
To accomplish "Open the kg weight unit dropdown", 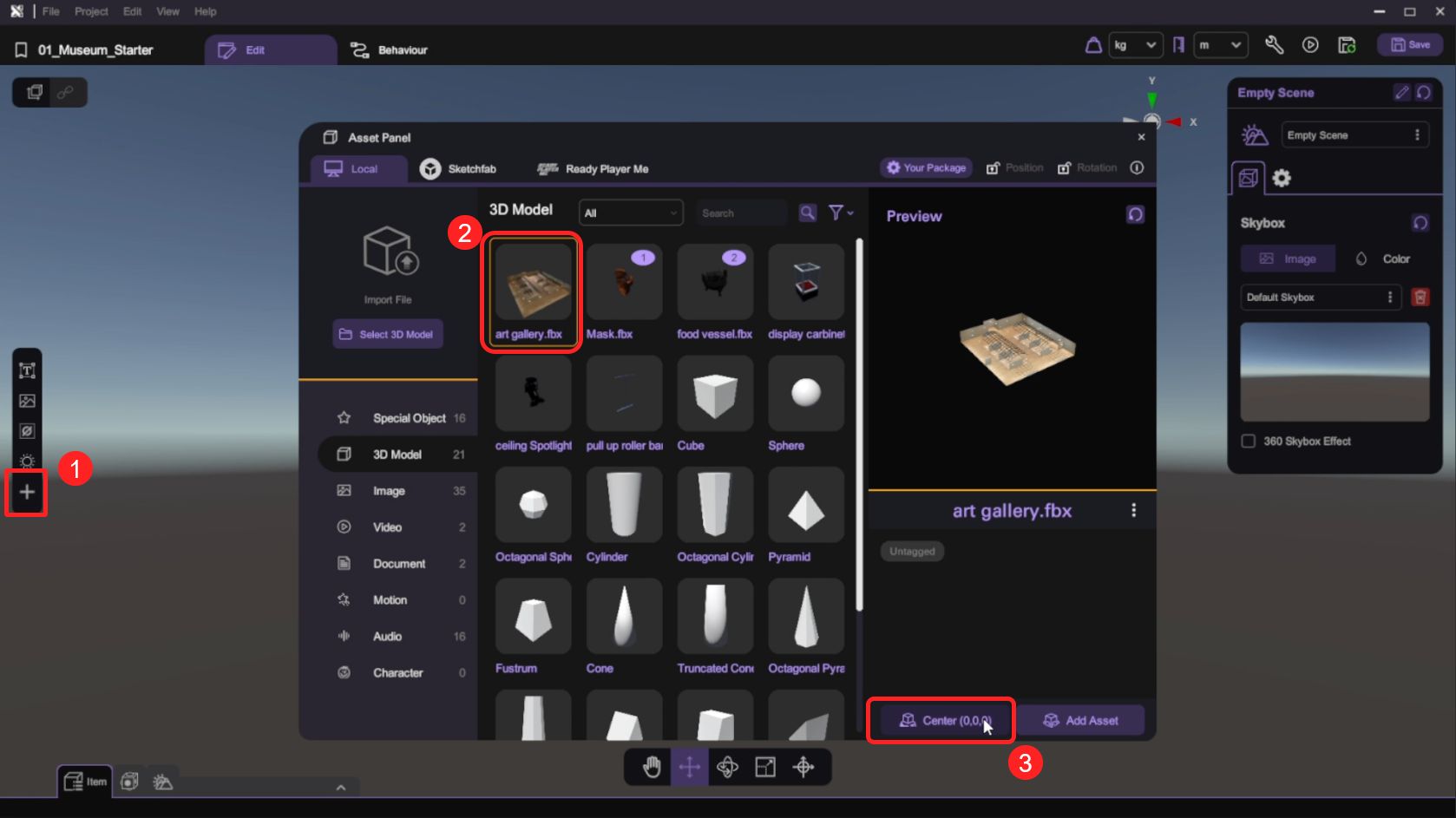I will pyautogui.click(x=1135, y=45).
